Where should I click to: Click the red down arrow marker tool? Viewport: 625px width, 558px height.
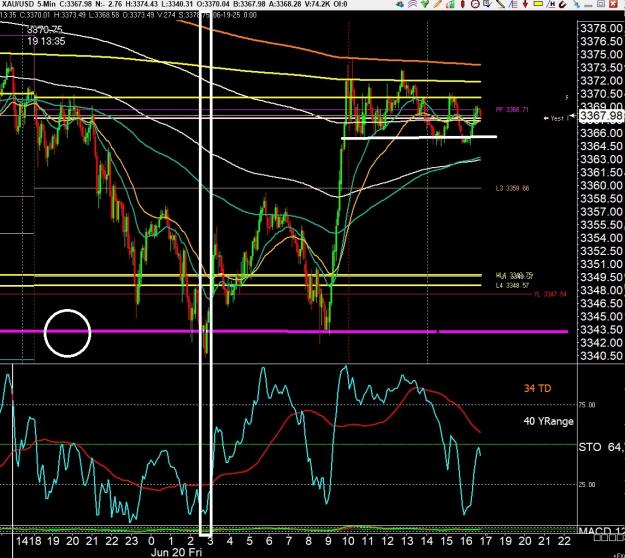coord(525,4)
